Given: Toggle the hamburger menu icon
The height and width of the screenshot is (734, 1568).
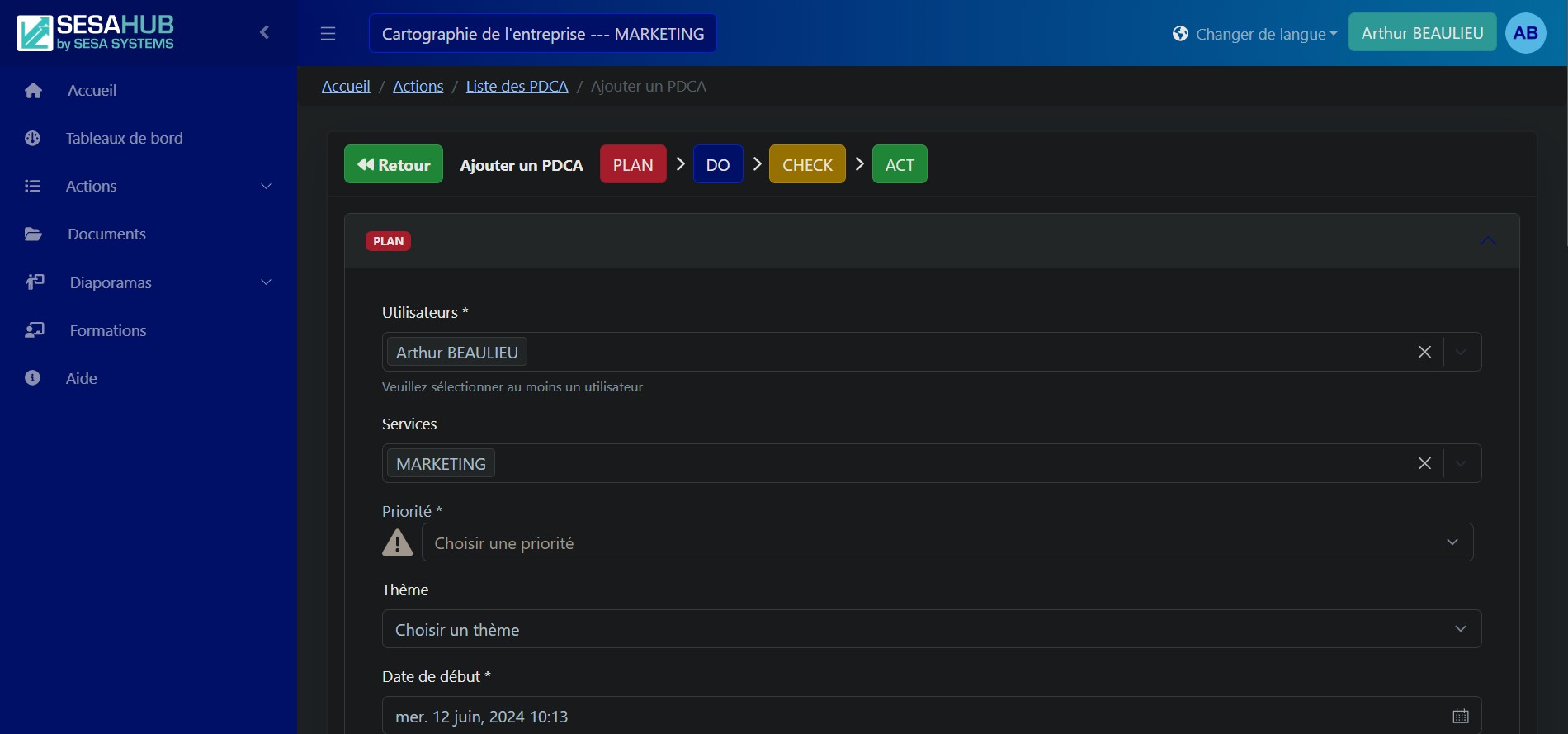Looking at the screenshot, I should (328, 33).
